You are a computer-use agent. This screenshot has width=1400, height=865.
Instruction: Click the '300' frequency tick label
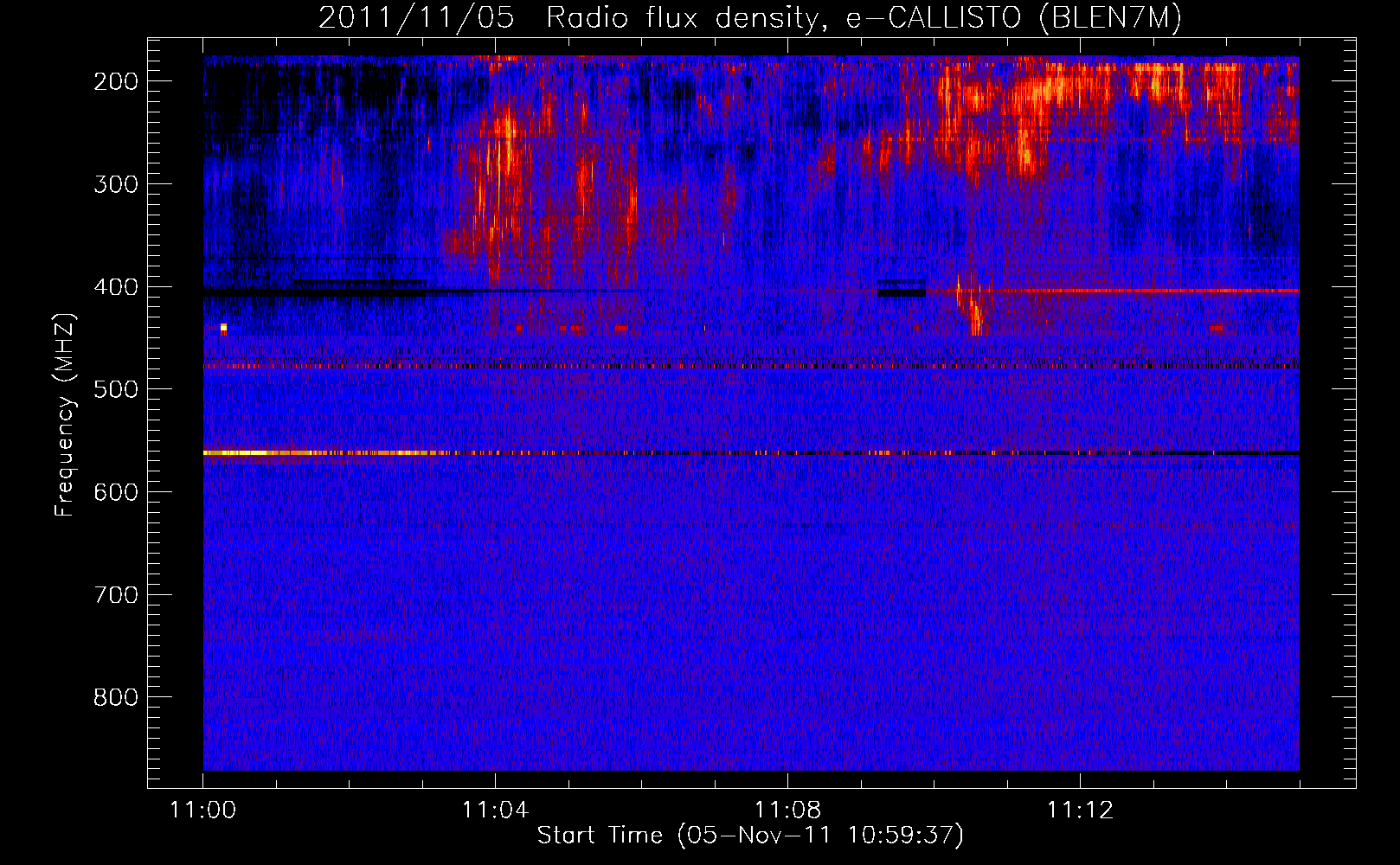[x=116, y=184]
